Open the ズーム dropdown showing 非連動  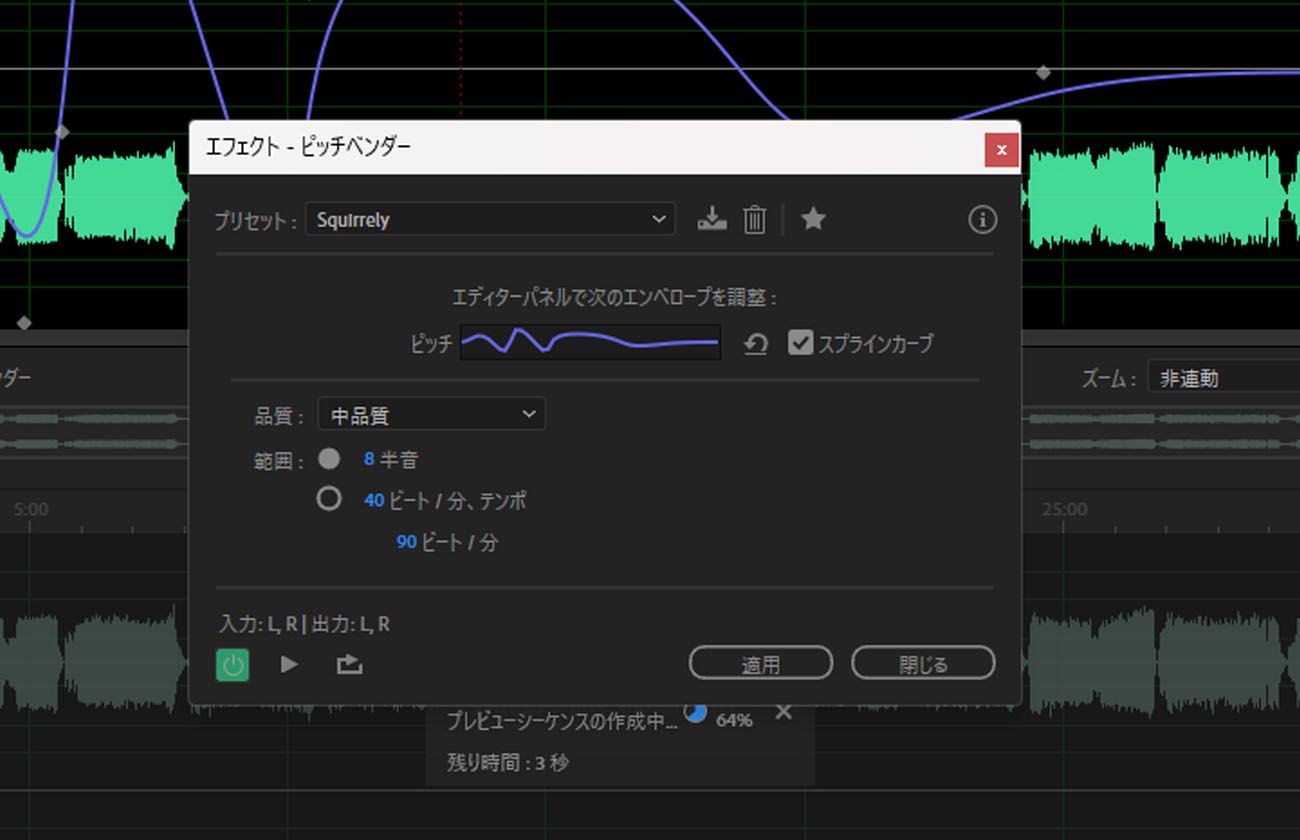pyautogui.click(x=1224, y=378)
